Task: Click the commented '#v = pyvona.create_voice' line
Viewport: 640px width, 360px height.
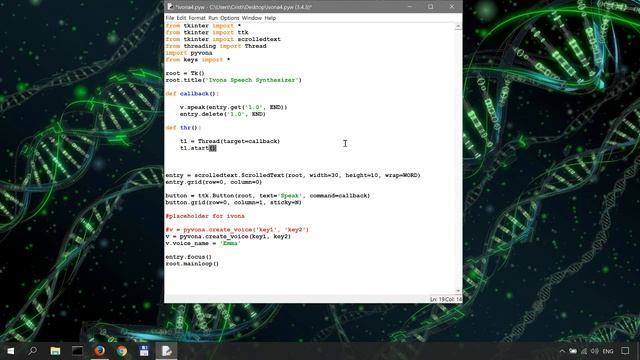Action: click(237, 230)
